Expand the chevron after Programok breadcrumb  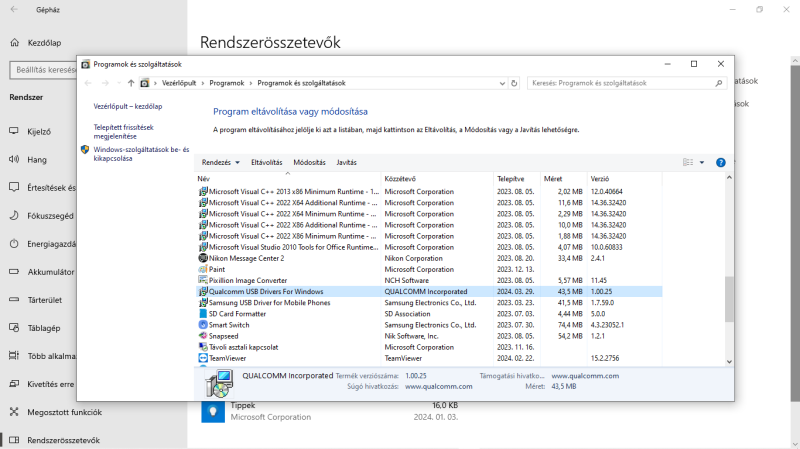click(x=251, y=83)
